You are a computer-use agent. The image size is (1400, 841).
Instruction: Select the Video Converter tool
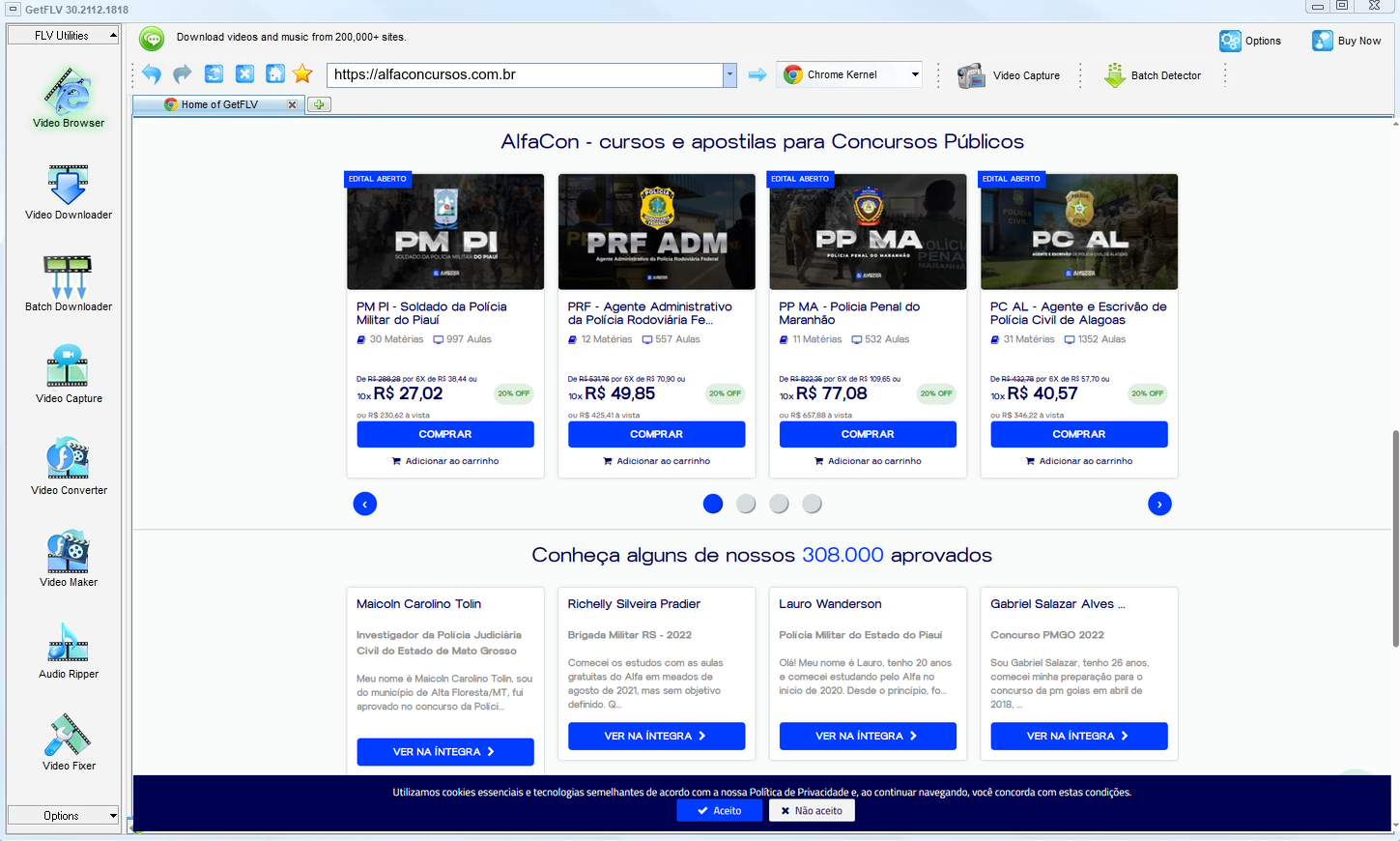coord(69,467)
